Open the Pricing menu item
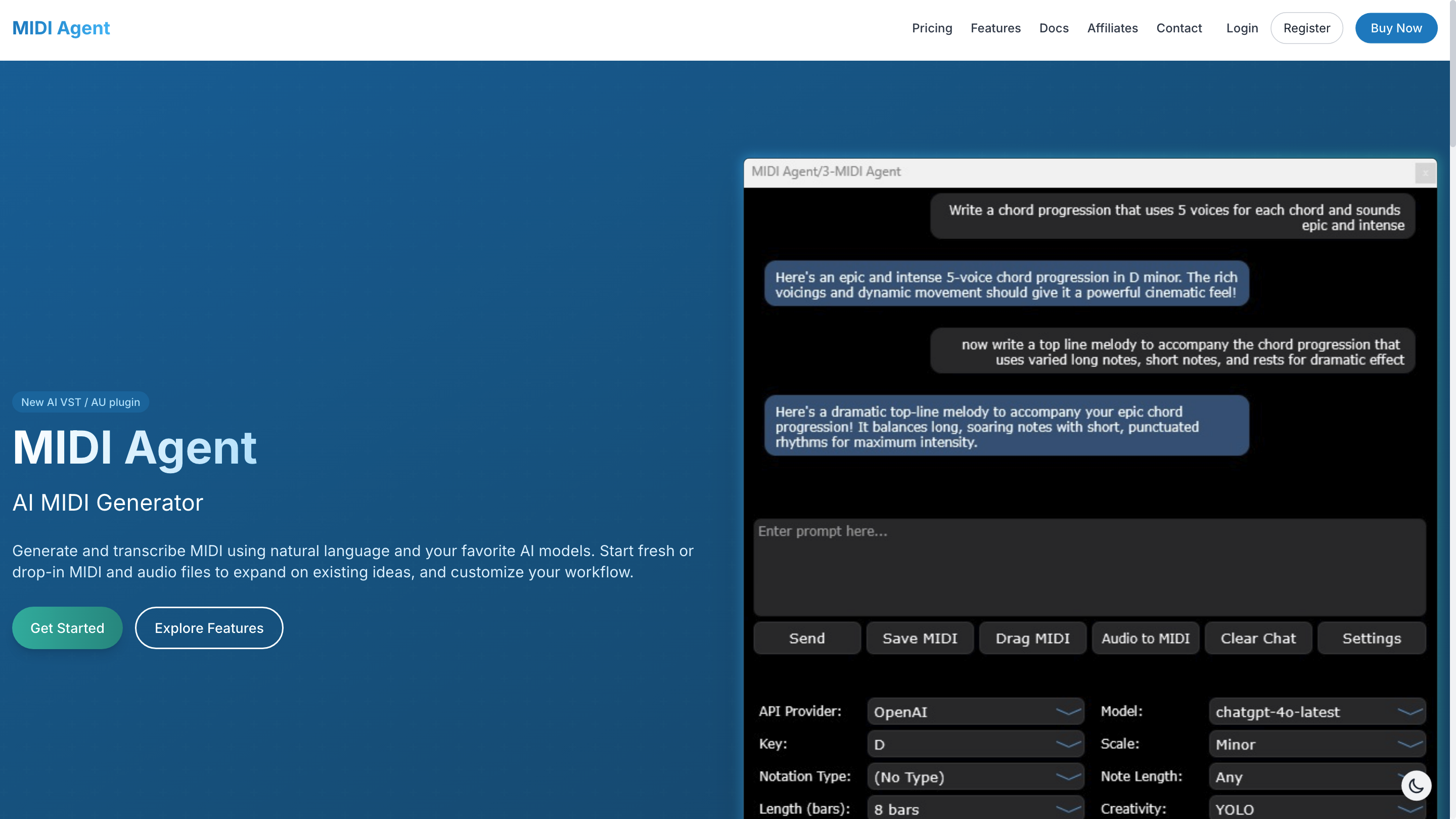 tap(931, 28)
